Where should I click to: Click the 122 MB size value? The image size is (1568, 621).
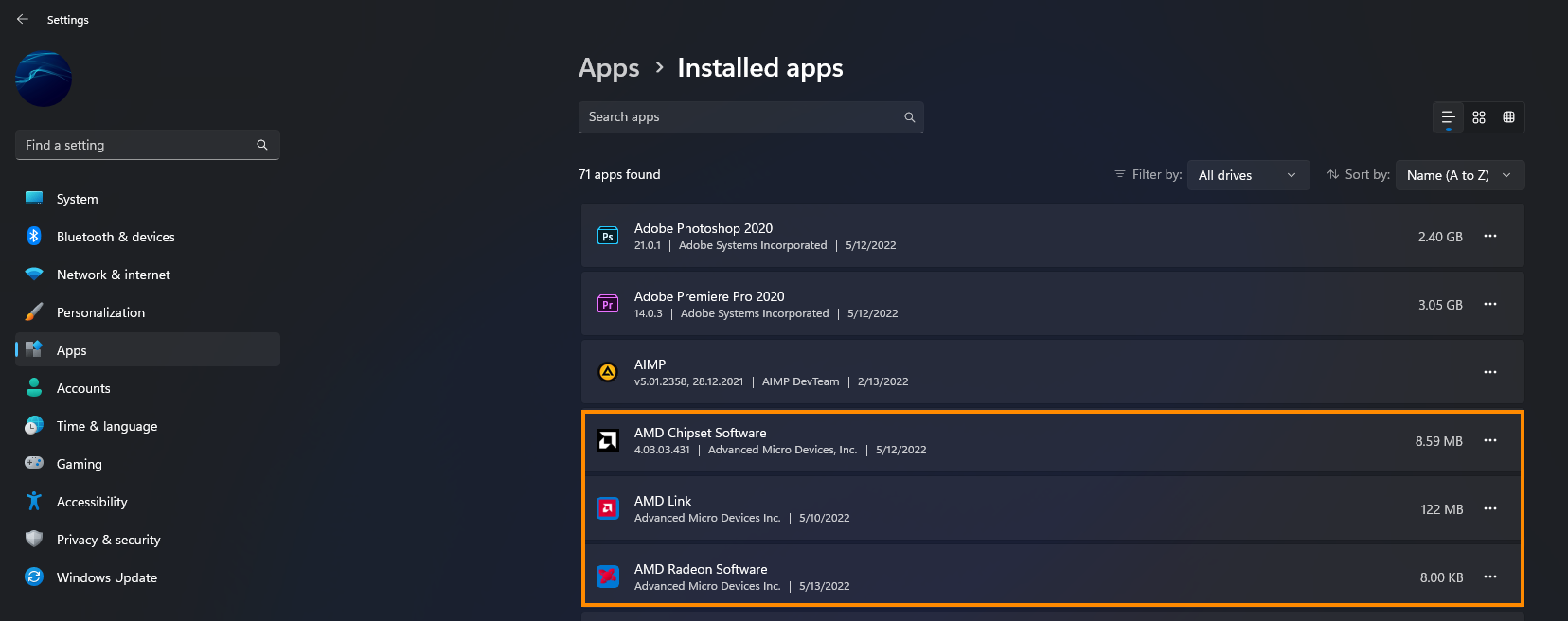pos(1442,509)
